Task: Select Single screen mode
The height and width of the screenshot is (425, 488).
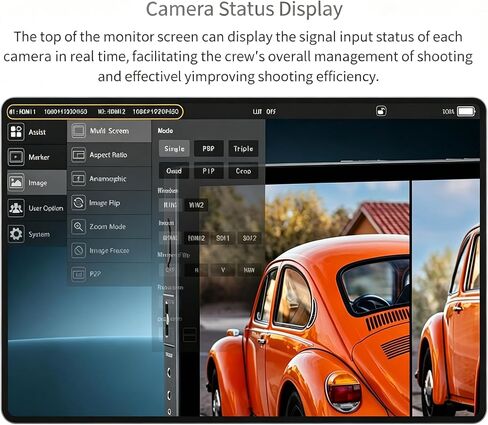Action: [x=174, y=149]
